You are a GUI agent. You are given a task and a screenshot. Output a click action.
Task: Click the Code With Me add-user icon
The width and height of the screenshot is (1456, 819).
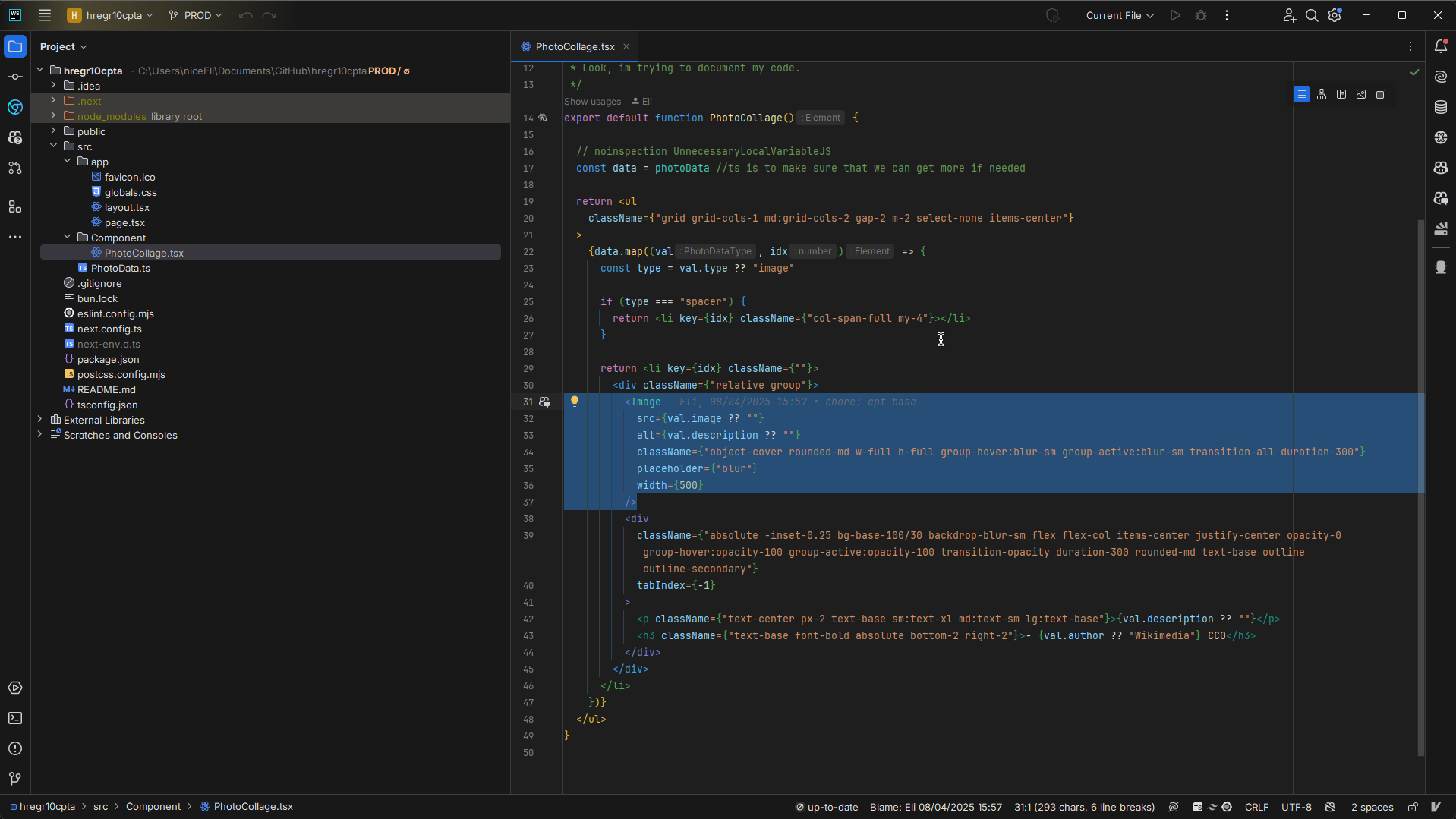point(1289,15)
